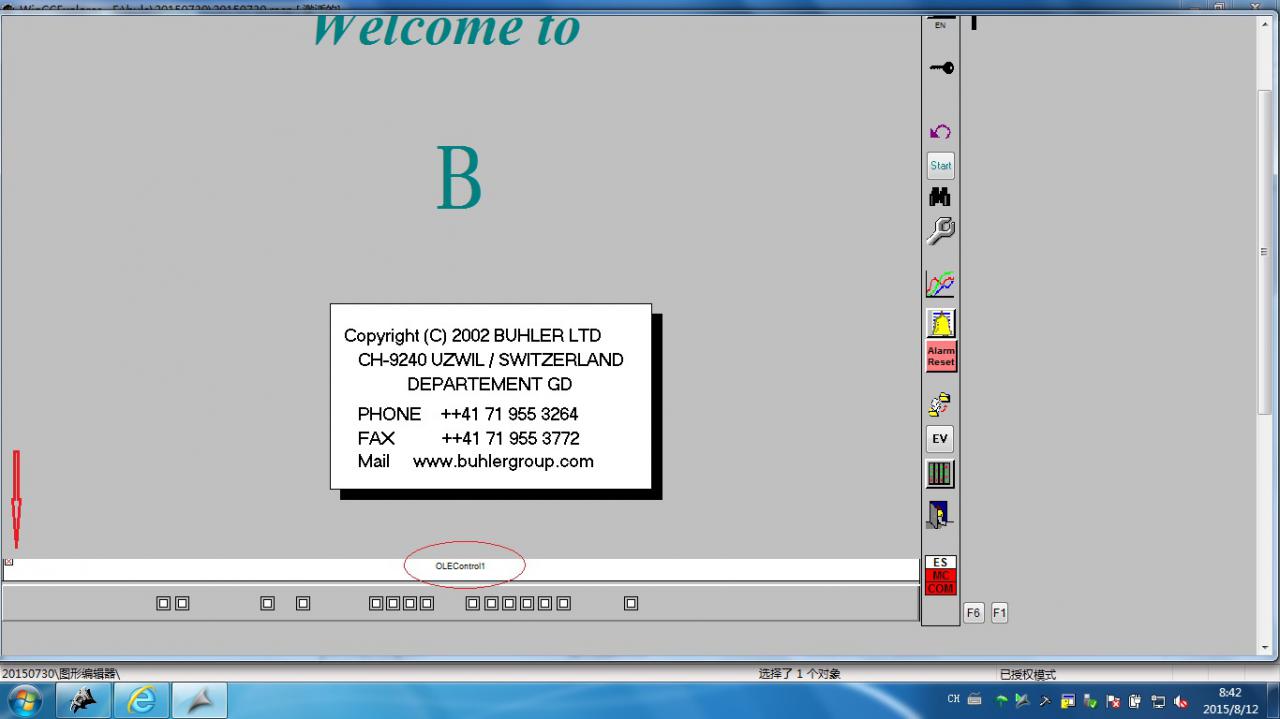
Task: Select the rightmost square placeholder in bottom bar
Action: click(x=631, y=603)
